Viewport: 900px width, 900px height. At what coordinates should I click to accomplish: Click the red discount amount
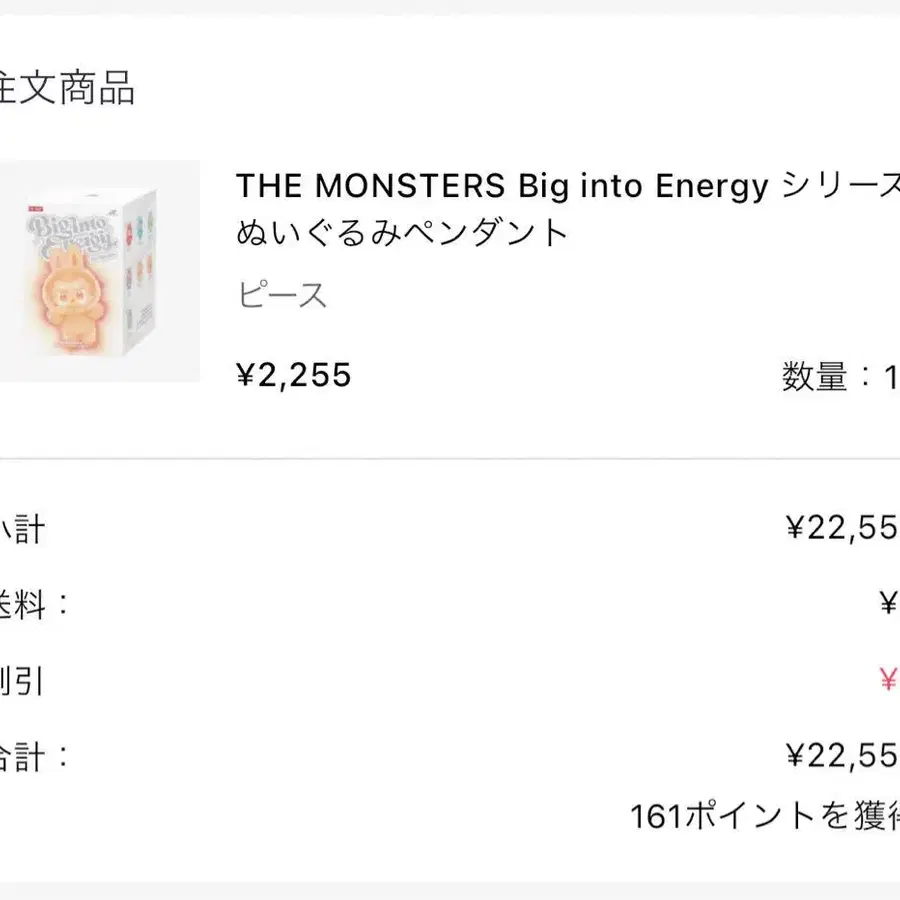click(888, 681)
